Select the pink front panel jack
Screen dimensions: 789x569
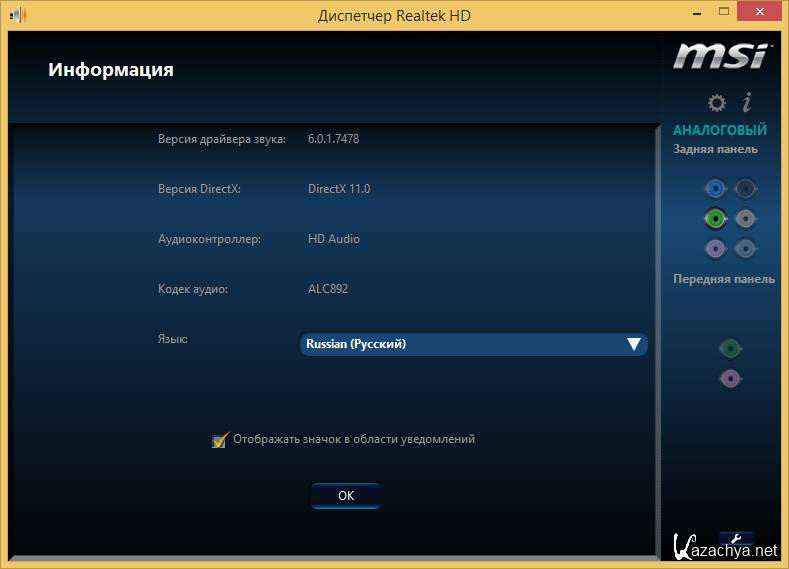(731, 378)
